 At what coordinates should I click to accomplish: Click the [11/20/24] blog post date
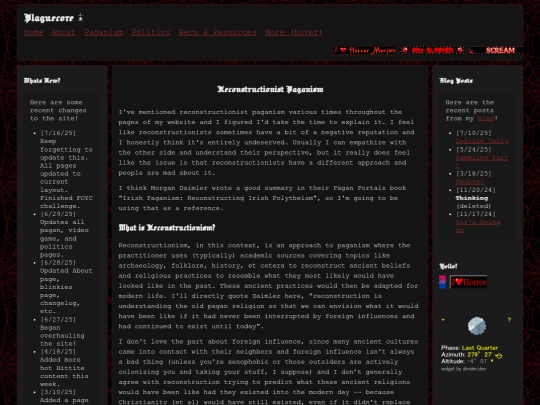(476, 190)
